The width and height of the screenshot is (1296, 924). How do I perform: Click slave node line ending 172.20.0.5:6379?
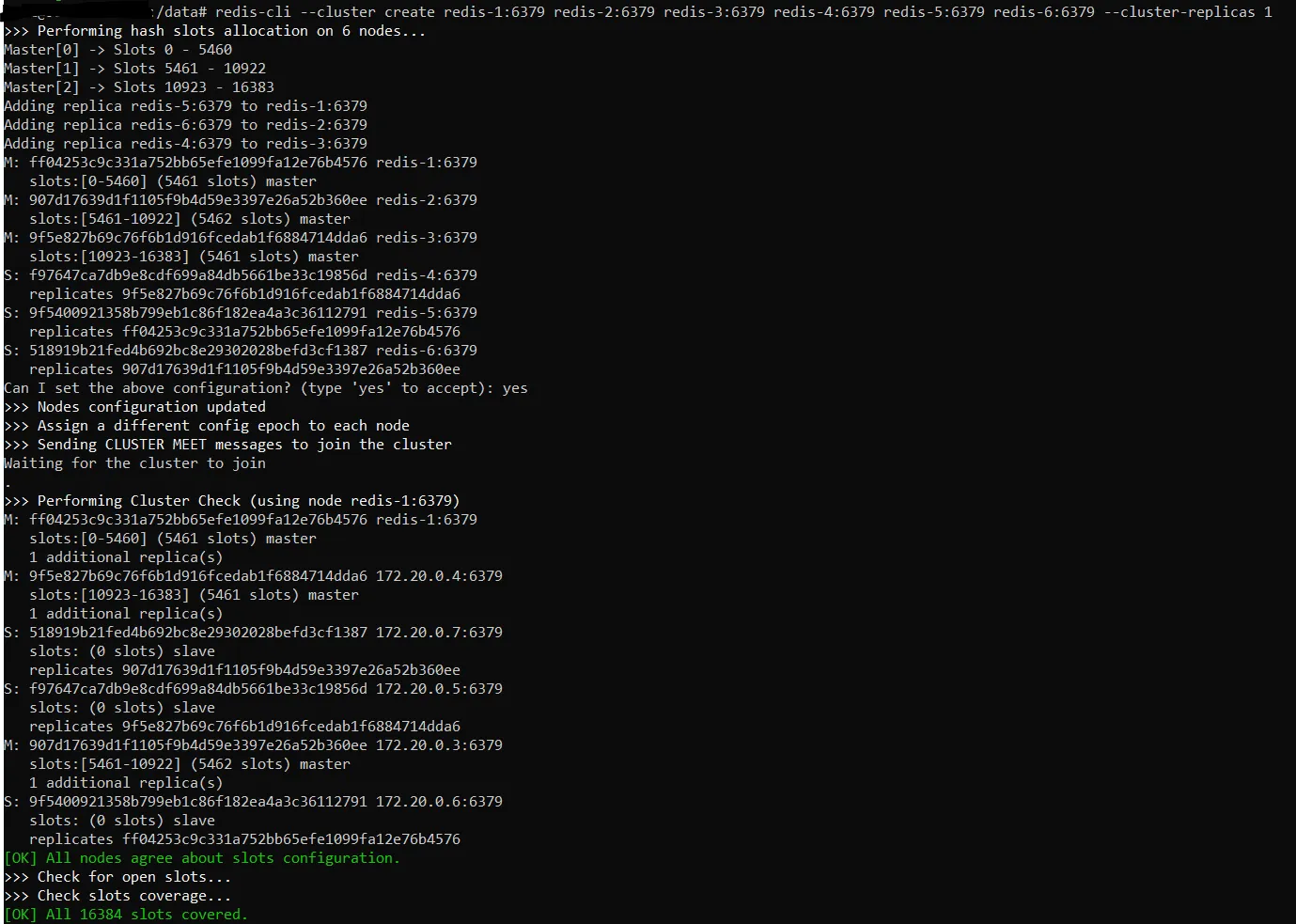[x=253, y=689]
